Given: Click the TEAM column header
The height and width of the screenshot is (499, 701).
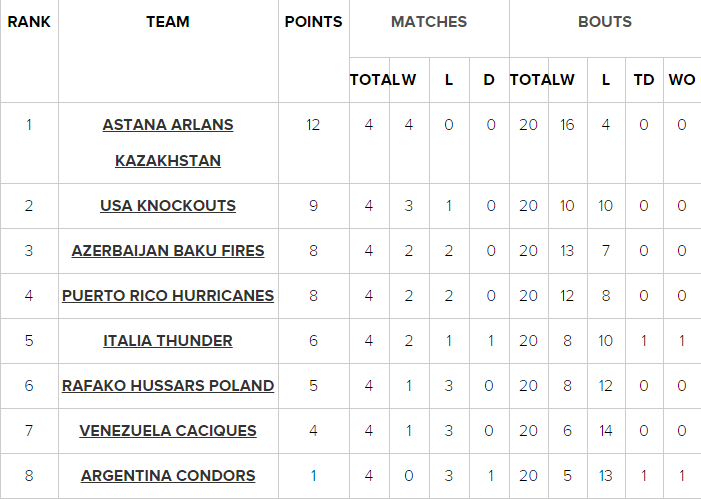Looking at the screenshot, I should [x=168, y=21].
